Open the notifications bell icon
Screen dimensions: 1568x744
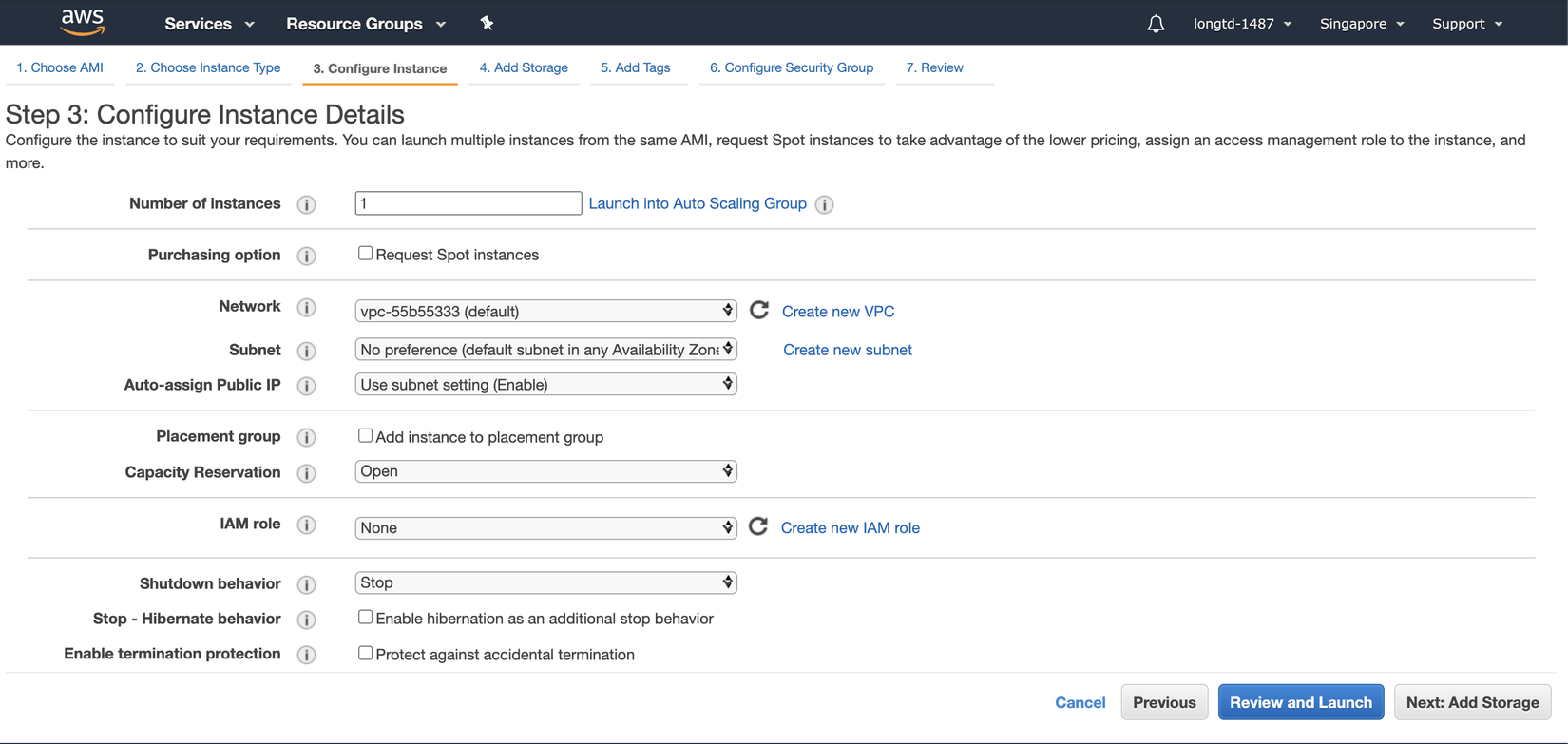coord(1156,24)
